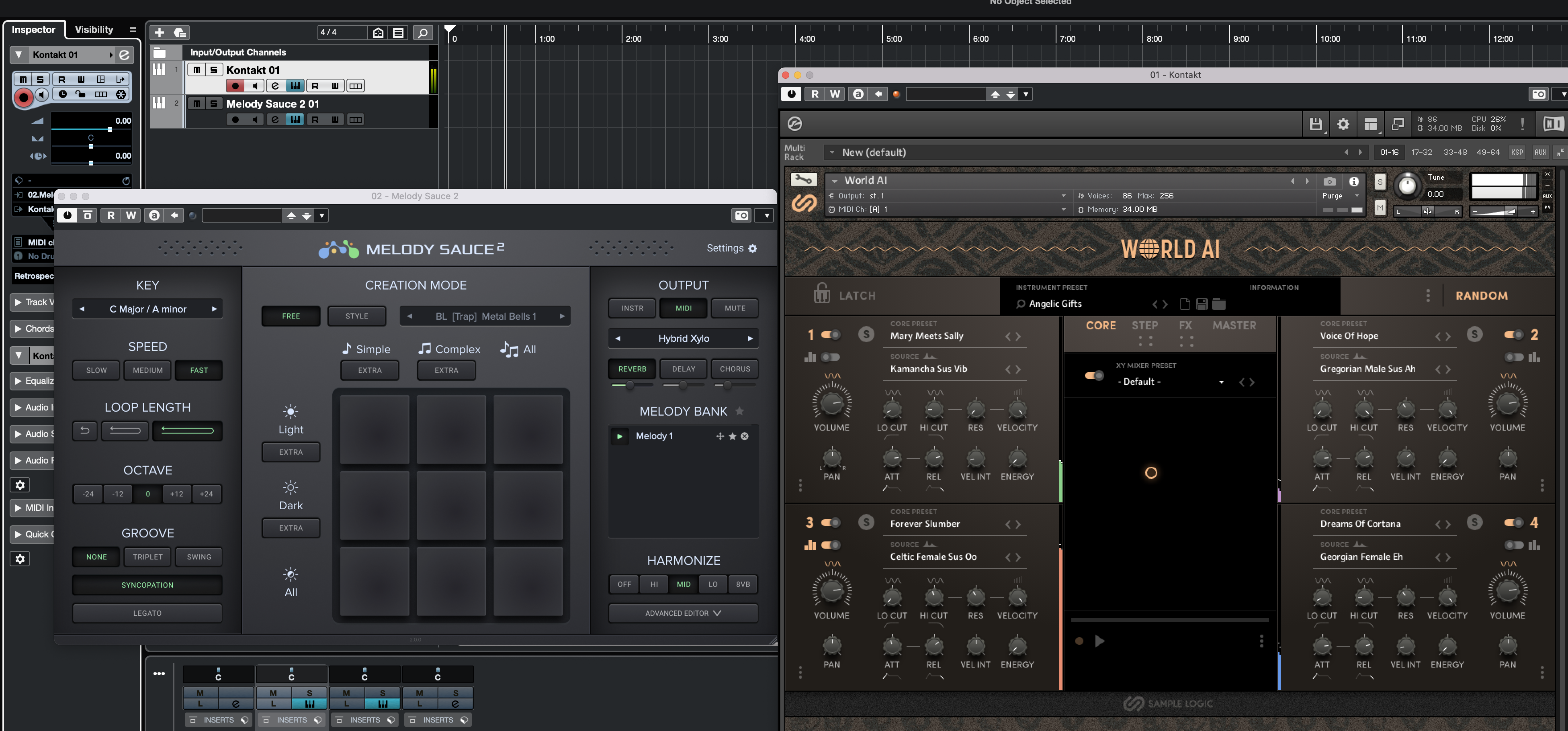Image resolution: width=1568 pixels, height=731 pixels.
Task: Click Kontakt save disk icon
Action: point(1315,124)
